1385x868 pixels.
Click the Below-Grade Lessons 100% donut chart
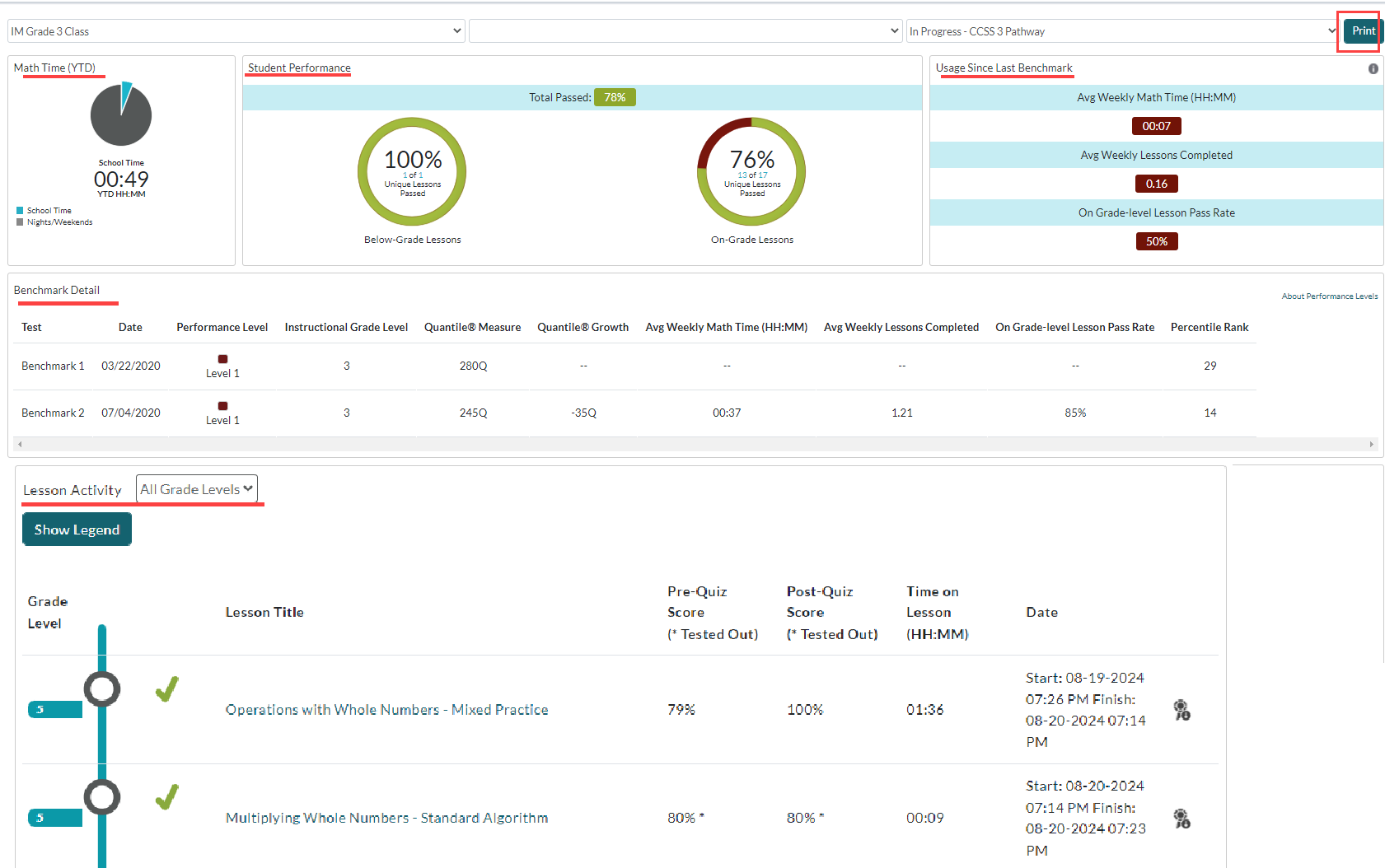[x=412, y=171]
